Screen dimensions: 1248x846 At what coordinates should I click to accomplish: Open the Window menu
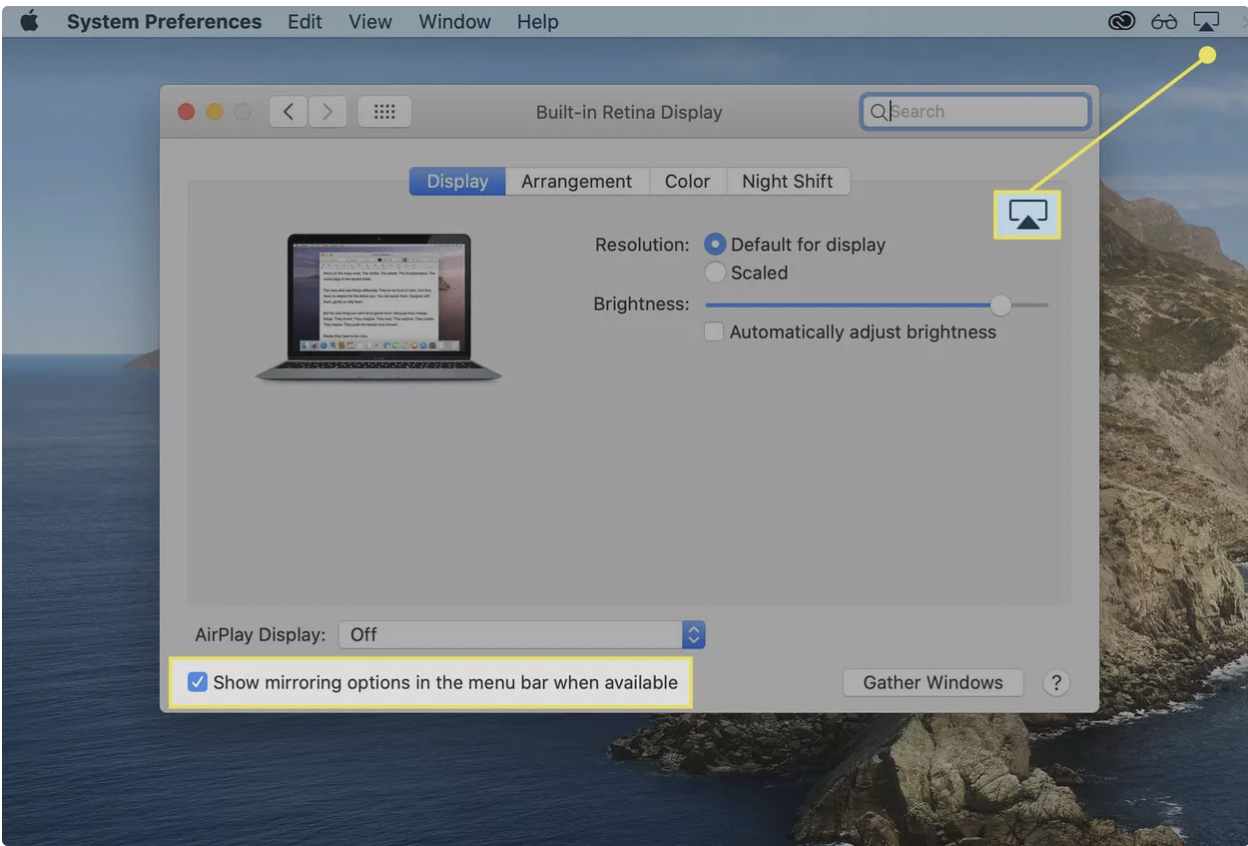point(454,21)
